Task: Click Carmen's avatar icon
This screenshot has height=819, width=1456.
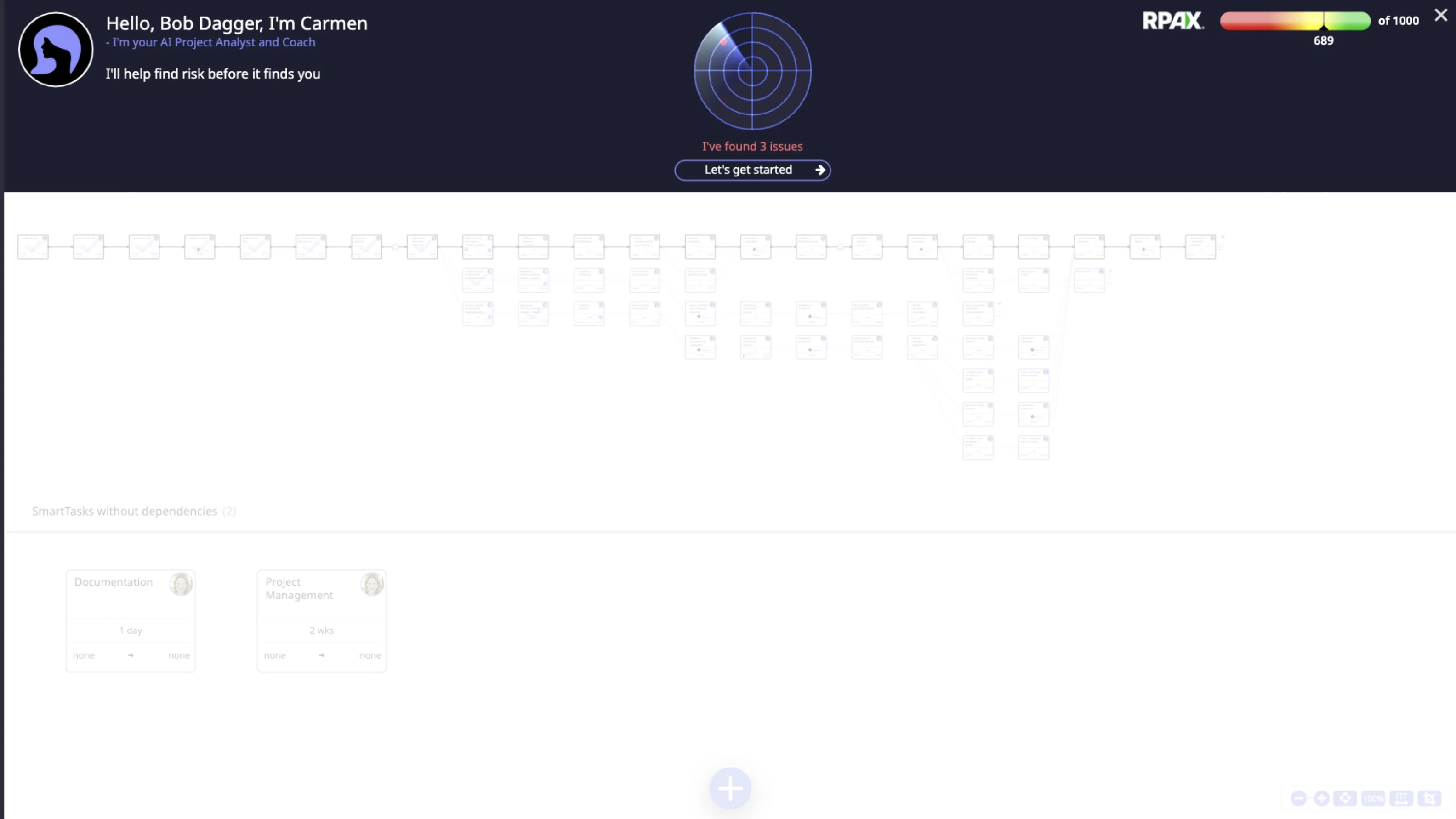Action: (x=56, y=50)
